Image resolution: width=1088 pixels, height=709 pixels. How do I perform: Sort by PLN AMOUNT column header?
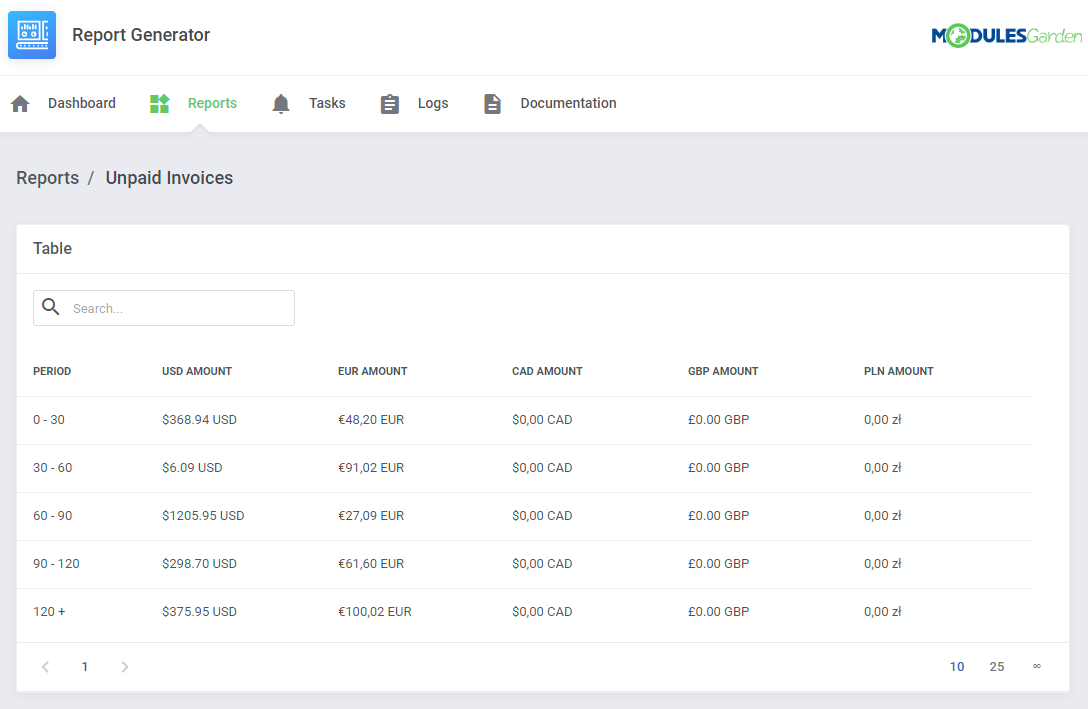[x=899, y=372]
